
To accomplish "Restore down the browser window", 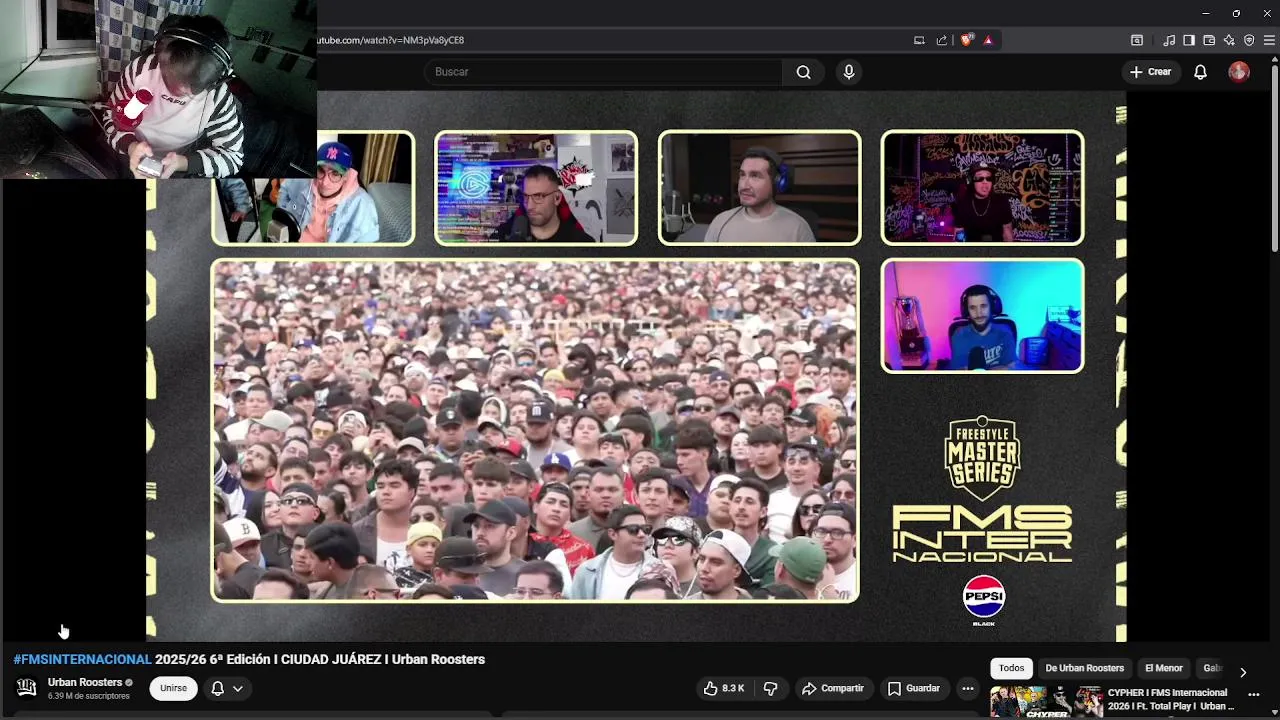I will pos(1236,13).
